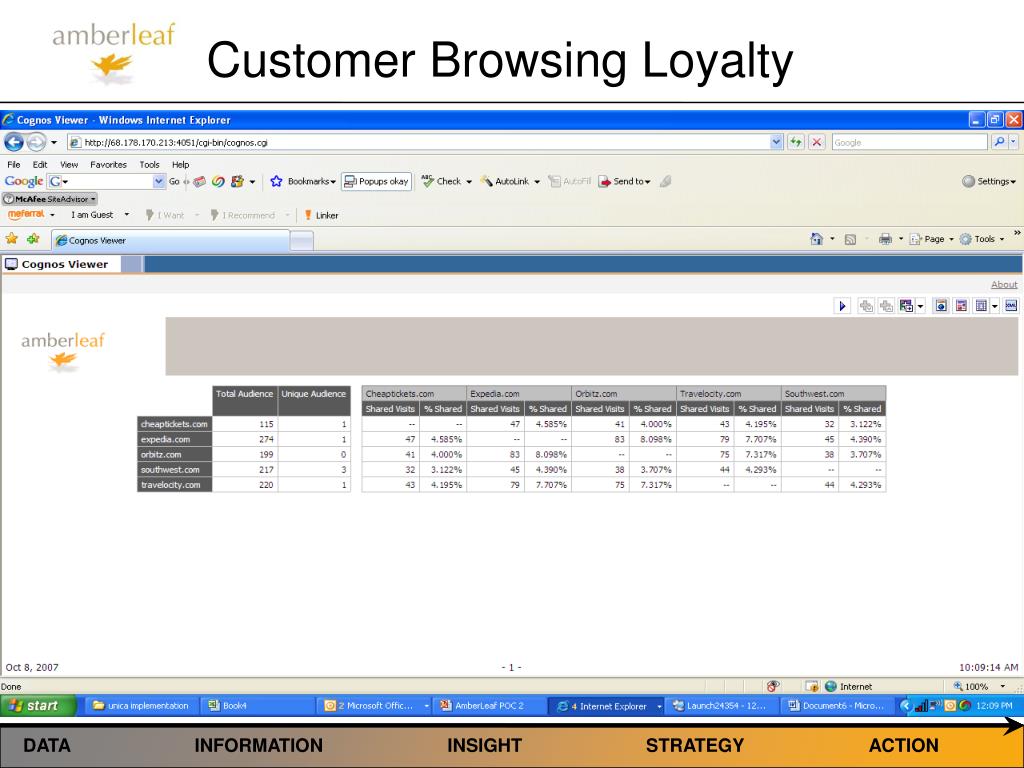Expand the Google toolbar search dropdown arrow
Screen dimensions: 1024x768
(159, 182)
